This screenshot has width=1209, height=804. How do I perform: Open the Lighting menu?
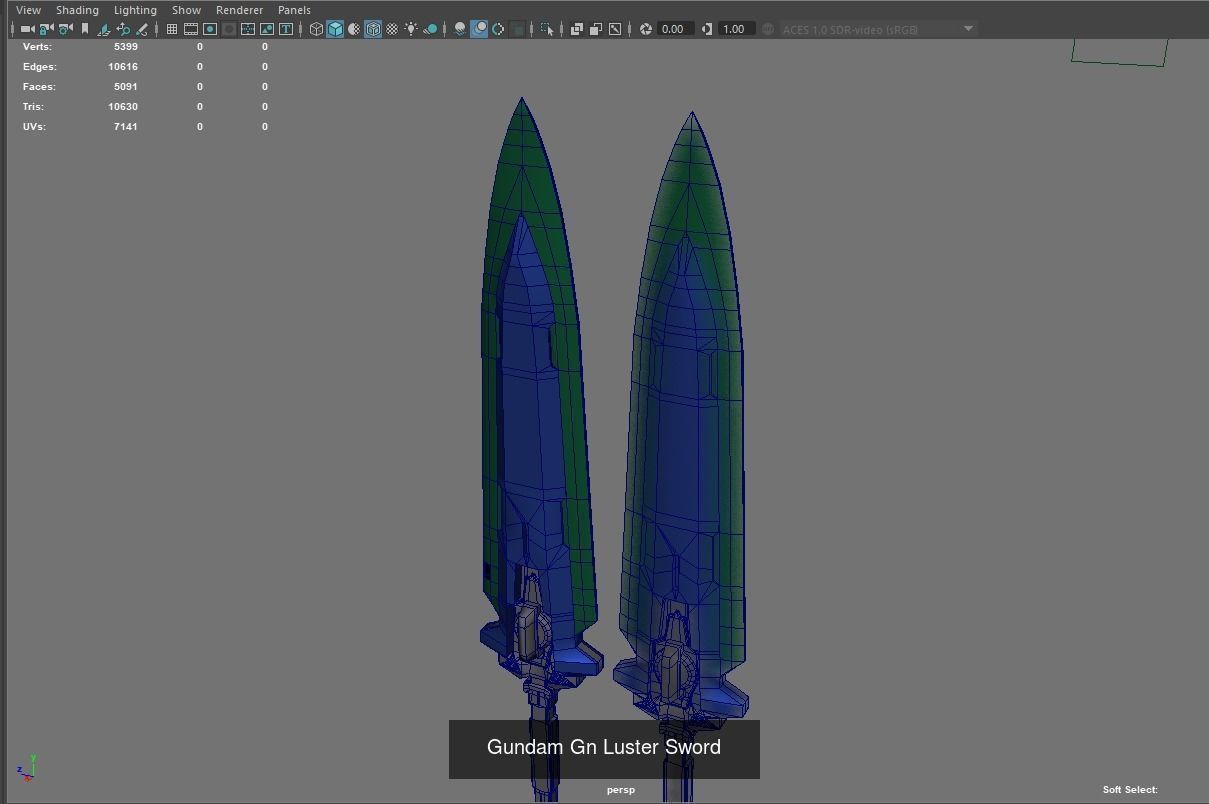135,10
